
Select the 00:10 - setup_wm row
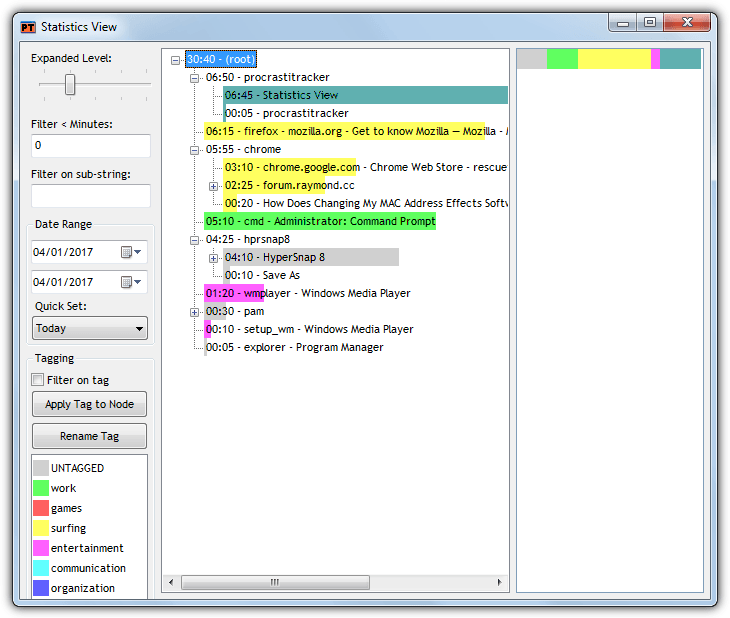[x=309, y=329]
